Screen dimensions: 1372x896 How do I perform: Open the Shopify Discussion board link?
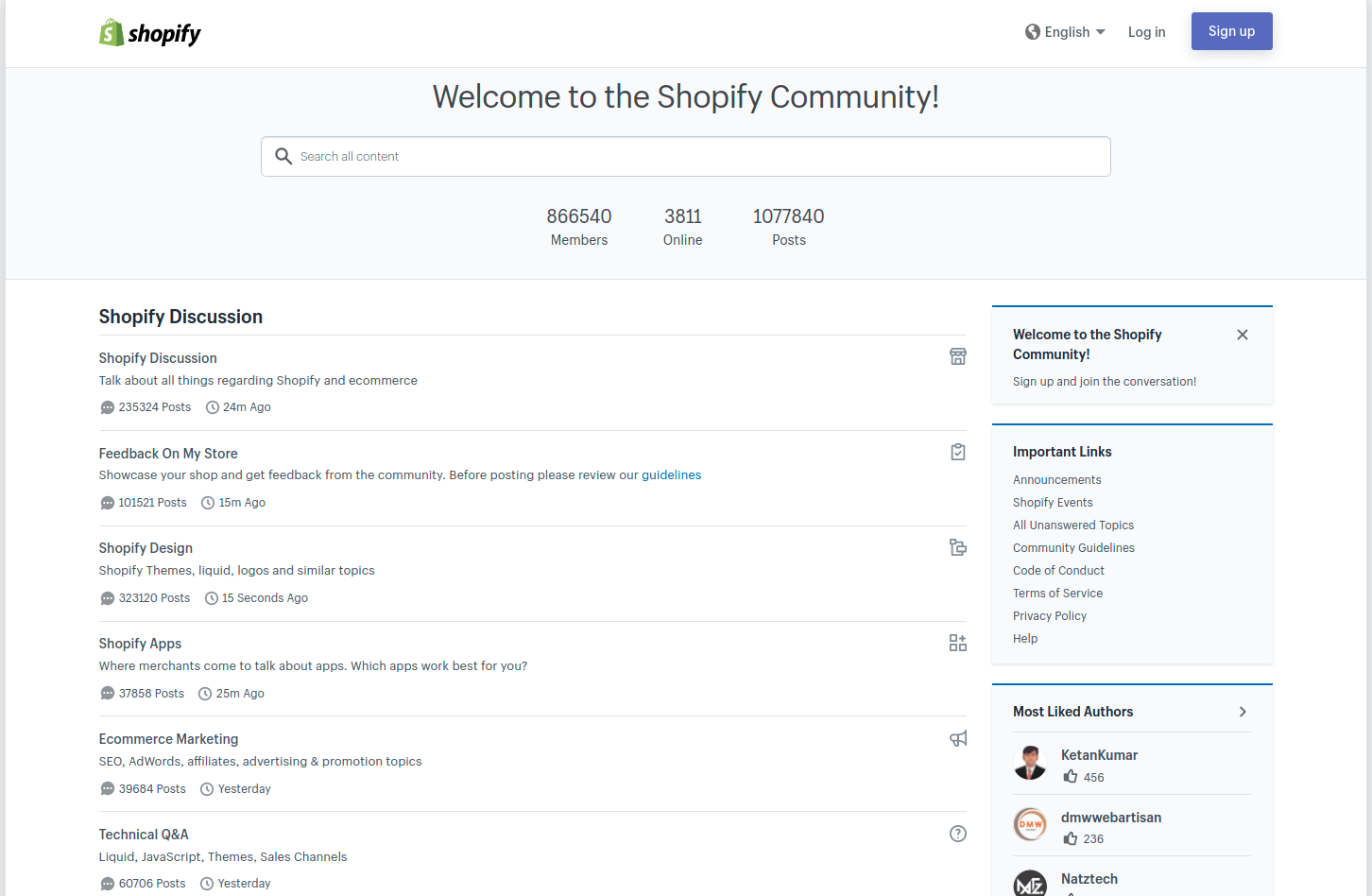[158, 358]
